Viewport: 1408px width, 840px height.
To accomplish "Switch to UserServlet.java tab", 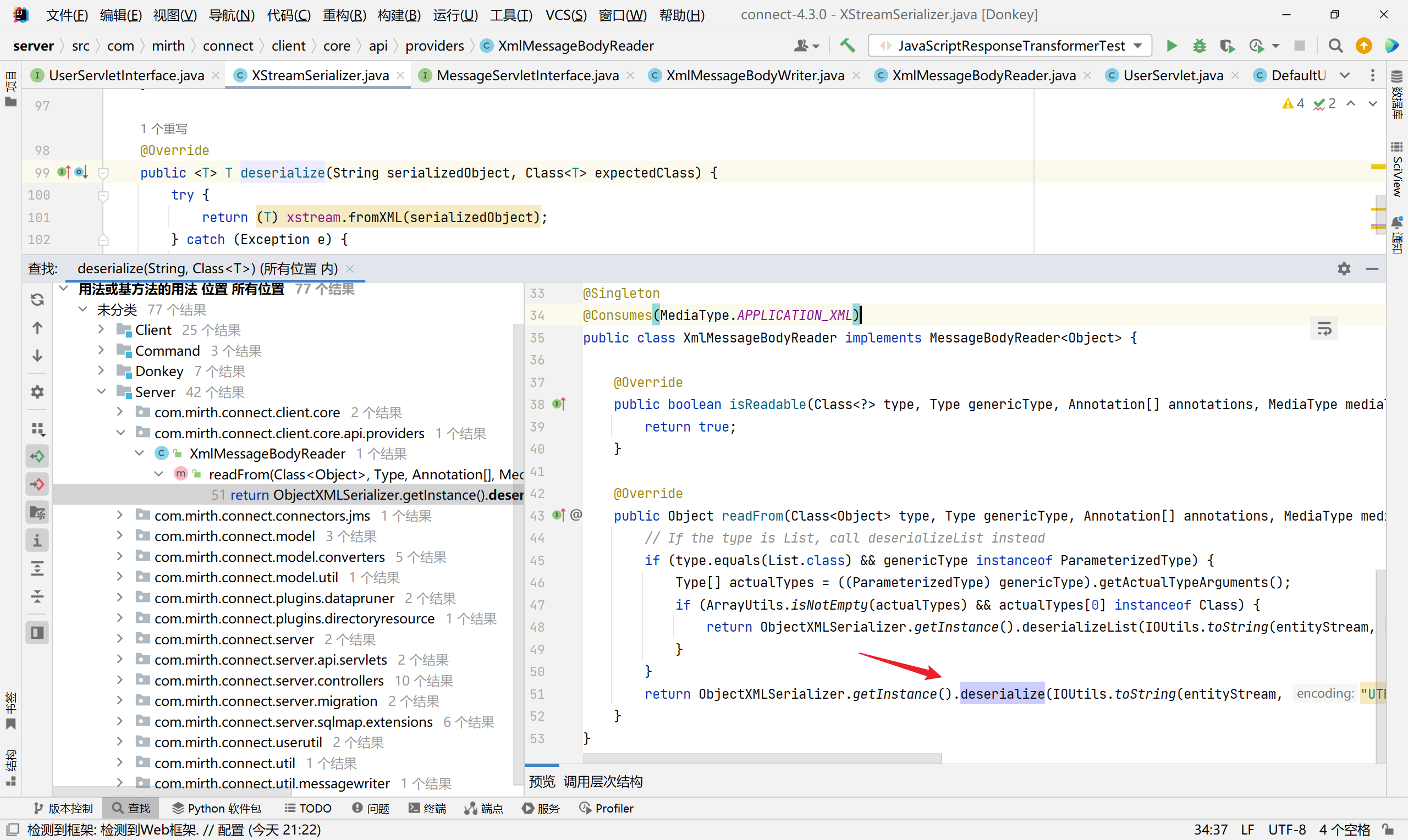I will coord(1173,75).
